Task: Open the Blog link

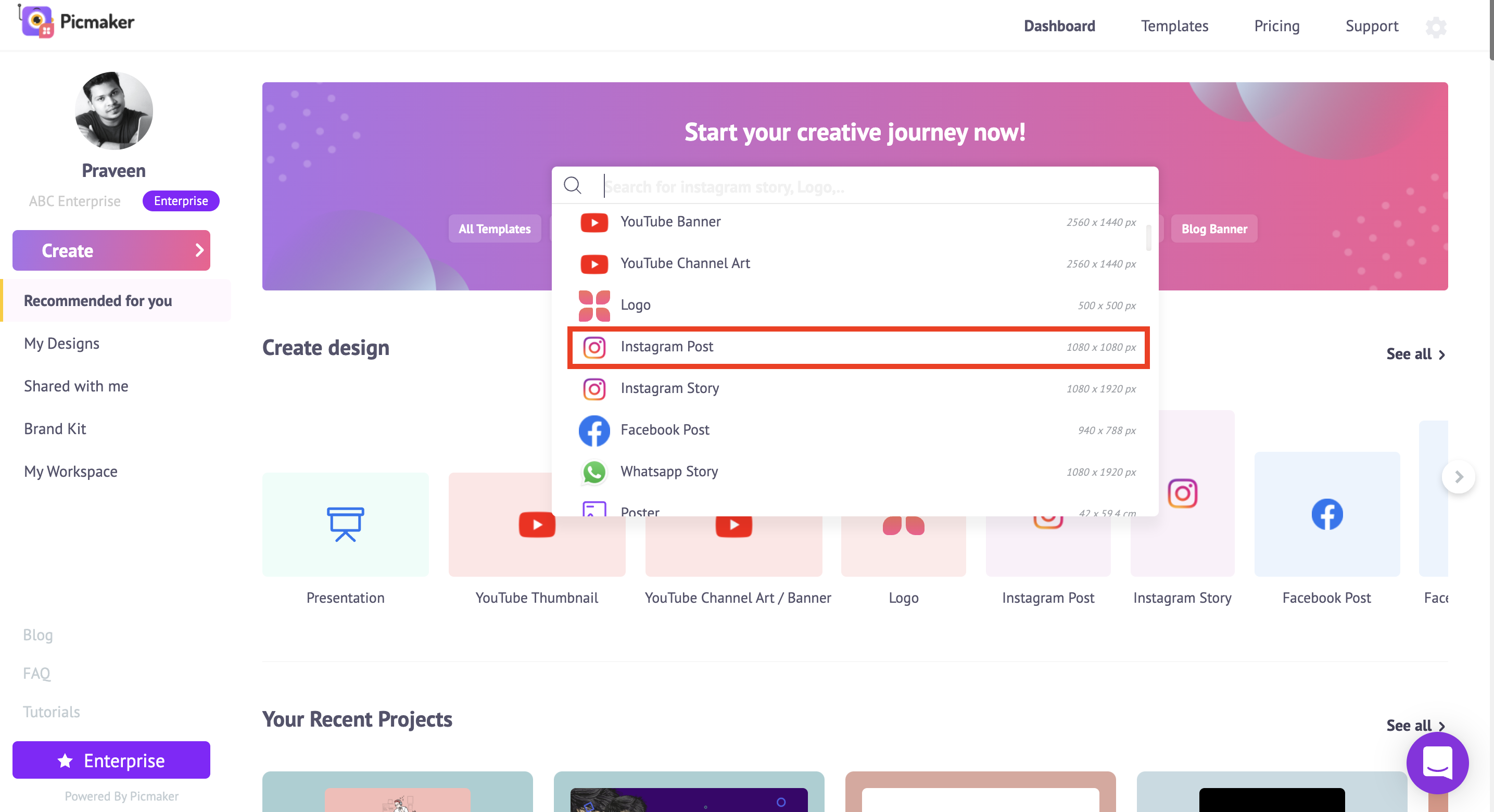Action: coord(37,635)
